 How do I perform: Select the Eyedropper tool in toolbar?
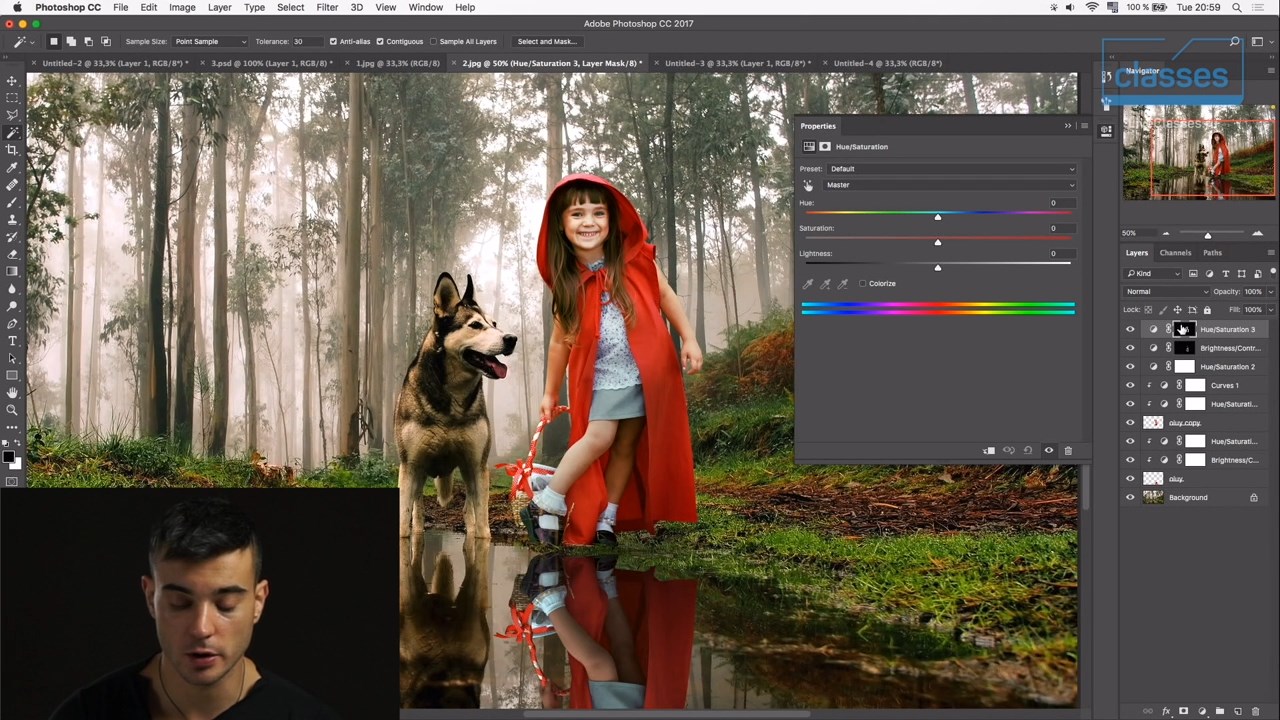pyautogui.click(x=12, y=167)
